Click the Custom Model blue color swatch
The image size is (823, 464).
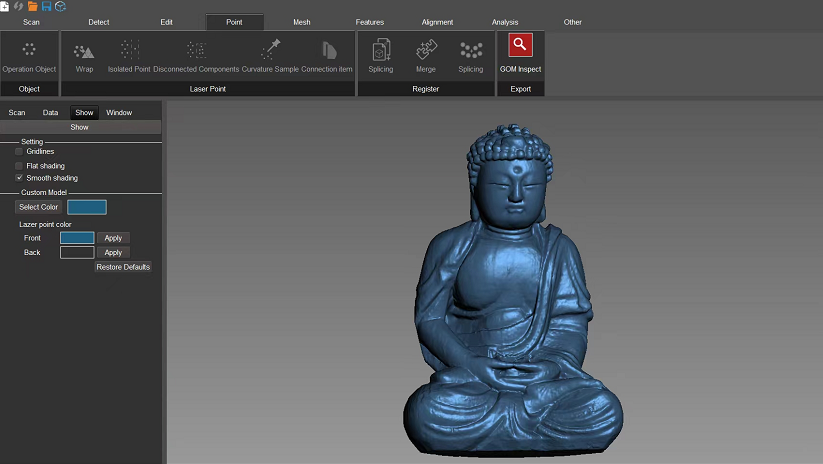click(x=87, y=207)
